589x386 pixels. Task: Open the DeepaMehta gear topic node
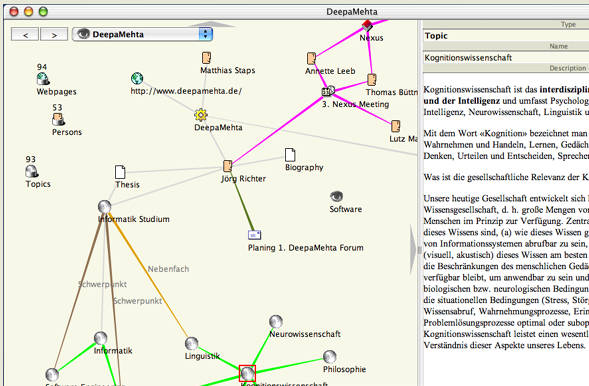(201, 115)
